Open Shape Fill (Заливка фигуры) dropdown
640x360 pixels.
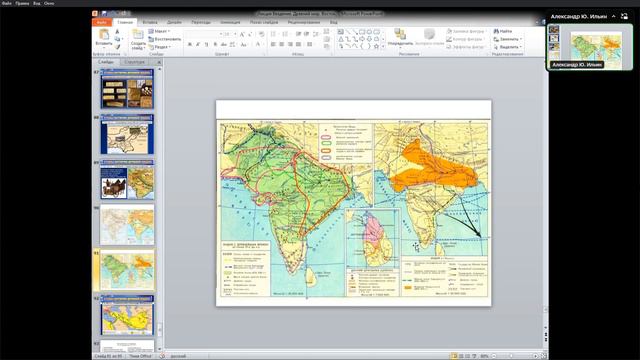coord(466,31)
